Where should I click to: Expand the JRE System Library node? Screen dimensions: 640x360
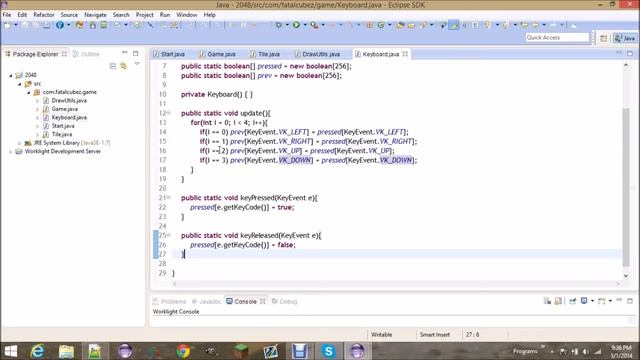(20, 143)
